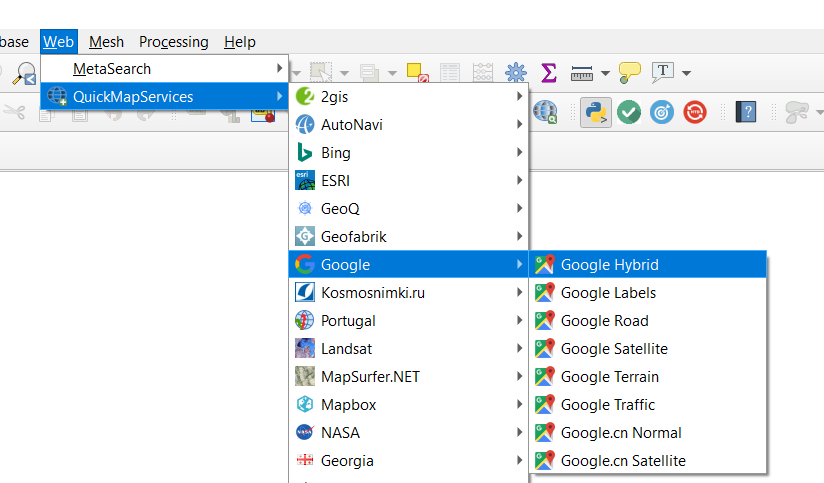Open the Geofabrik provider entry
The width and height of the screenshot is (824, 483).
coord(409,237)
